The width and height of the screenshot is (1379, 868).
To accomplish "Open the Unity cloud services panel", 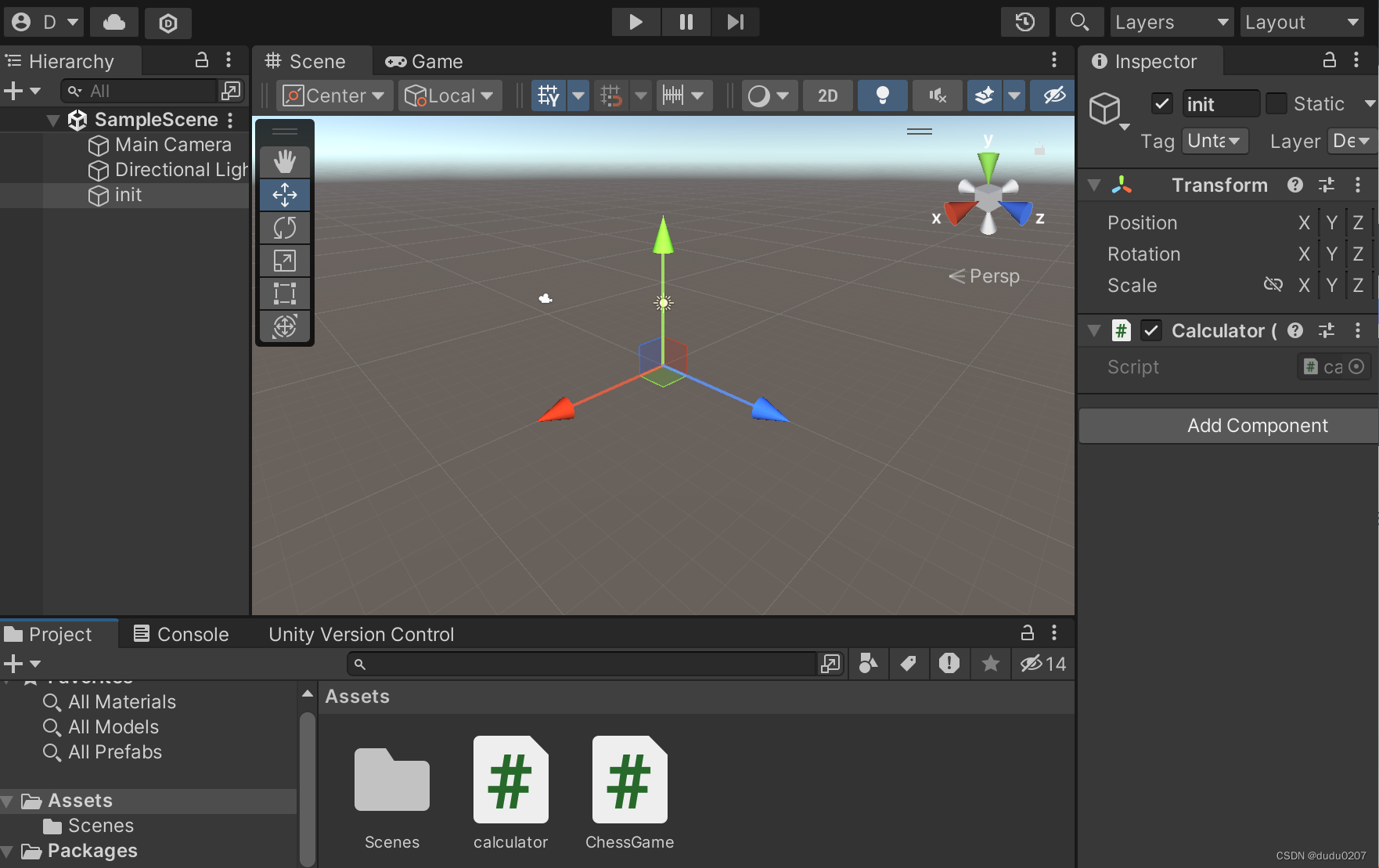I will [x=114, y=22].
